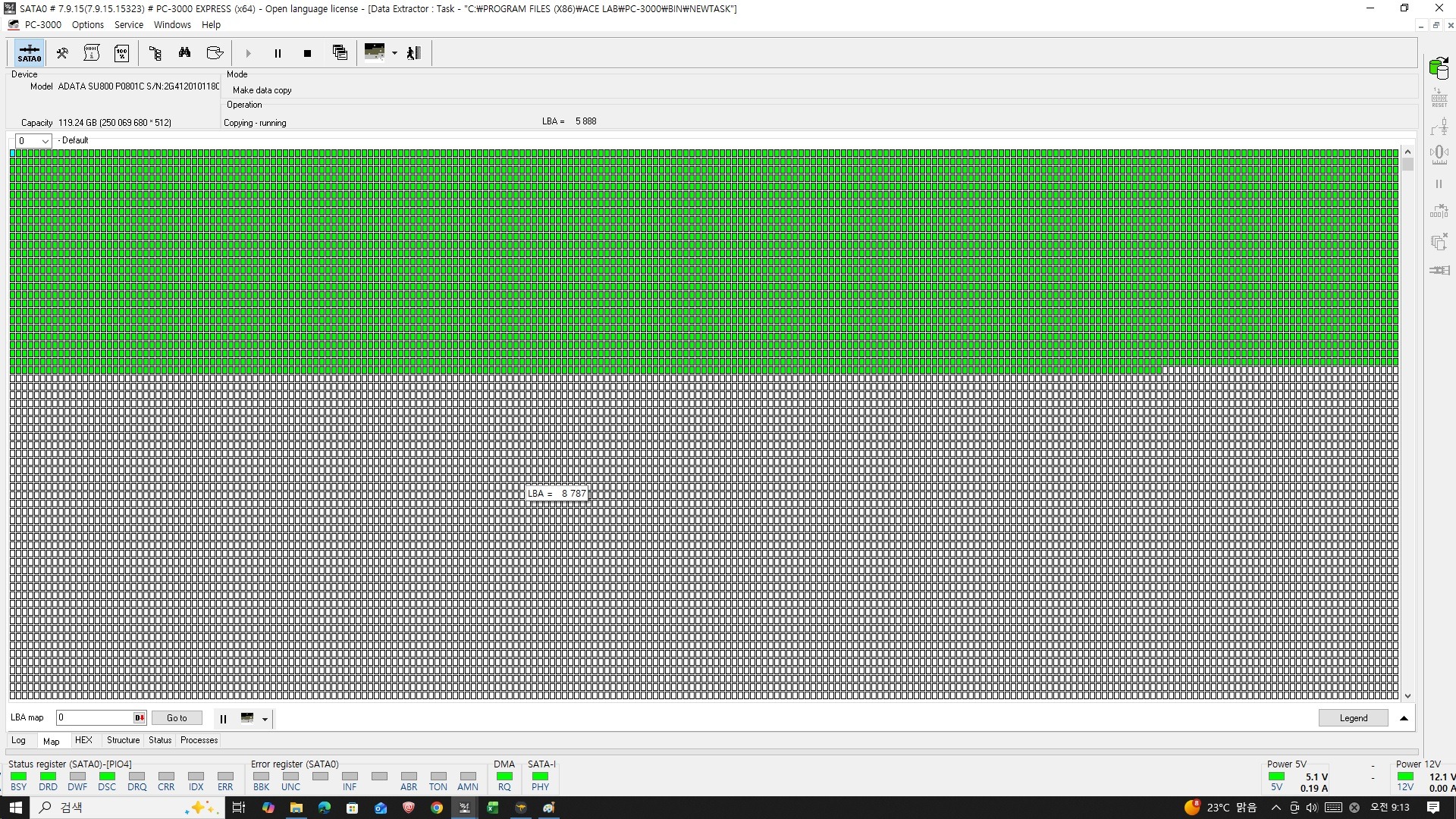Viewport: 1456px width, 819px height.
Task: Open the Windows Start button
Action: point(15,808)
